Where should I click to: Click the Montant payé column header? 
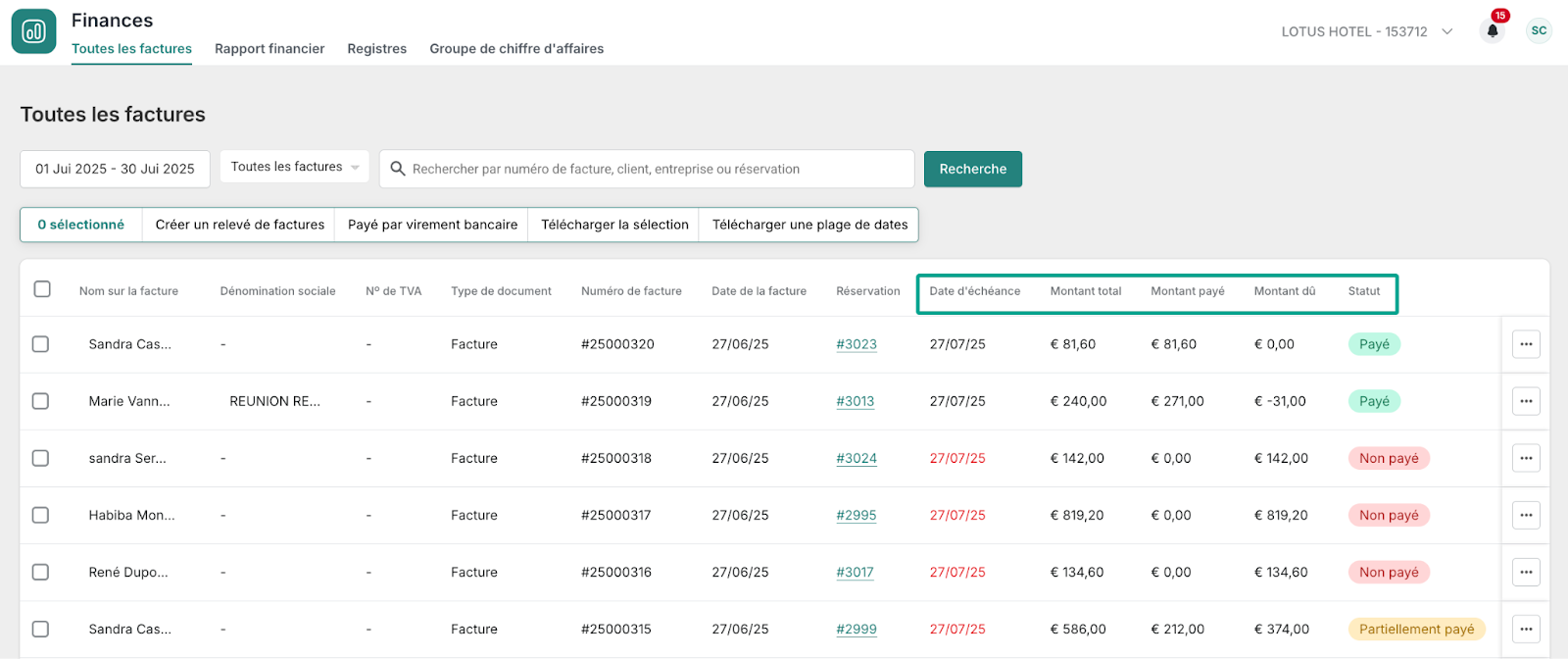coord(1188,291)
